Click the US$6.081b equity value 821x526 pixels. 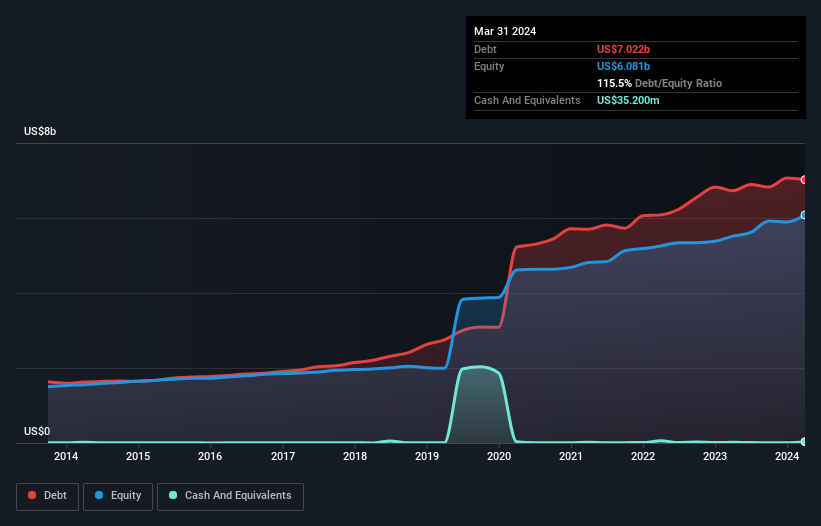[x=623, y=66]
